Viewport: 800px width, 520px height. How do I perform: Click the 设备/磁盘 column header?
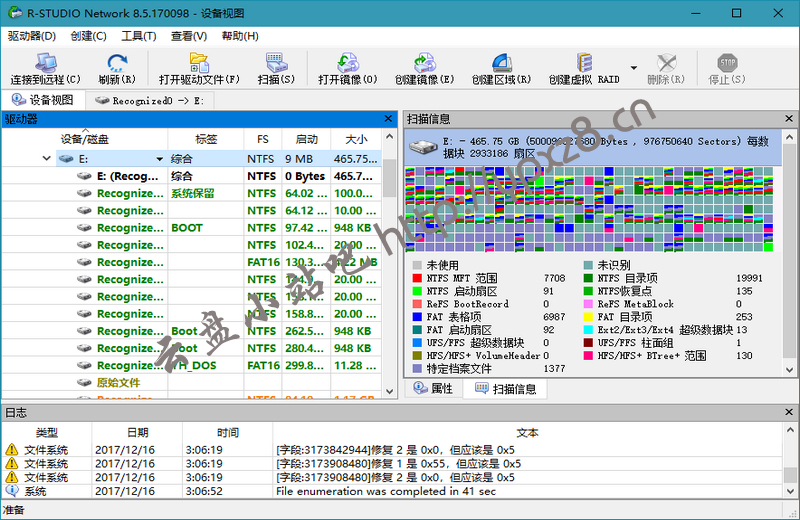85,139
